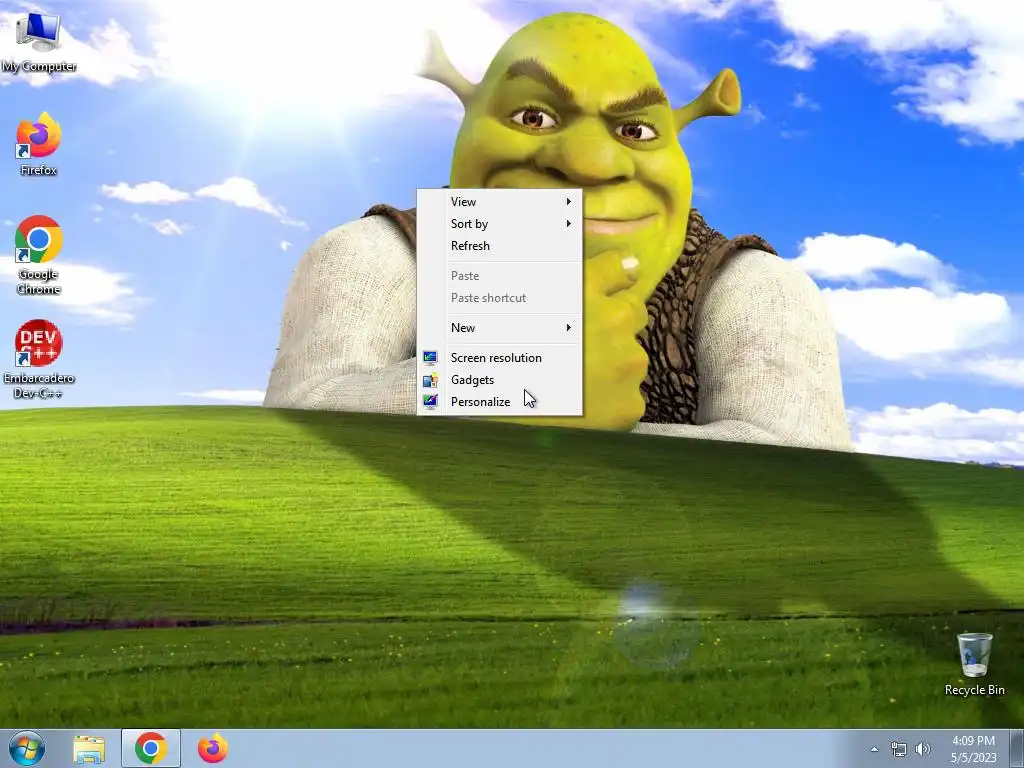1024x768 pixels.
Task: Open the My Computer desktop icon
Action: (38, 44)
